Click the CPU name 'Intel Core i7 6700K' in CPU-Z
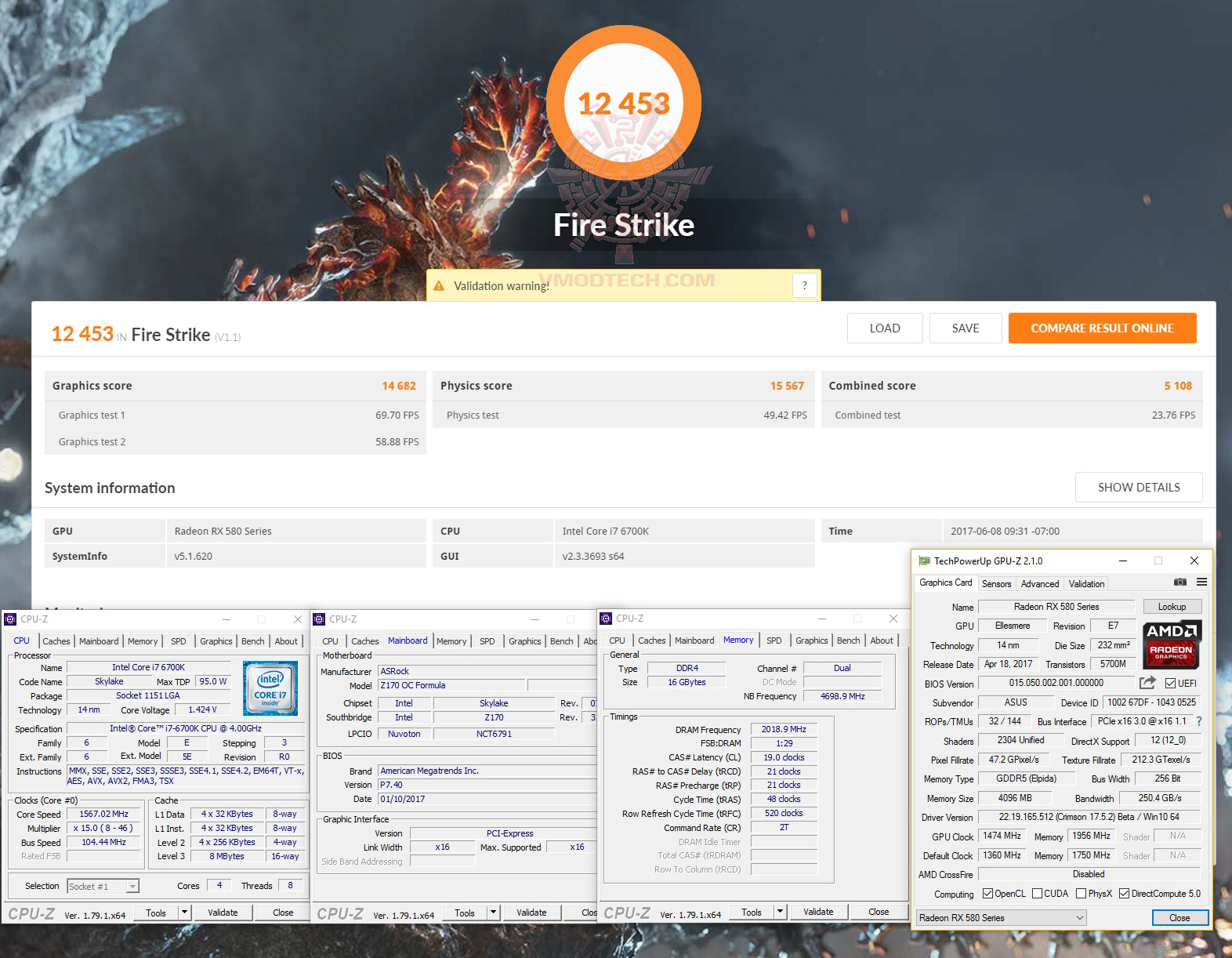Screen dimensions: 1232x958 pyautogui.click(x=148, y=667)
